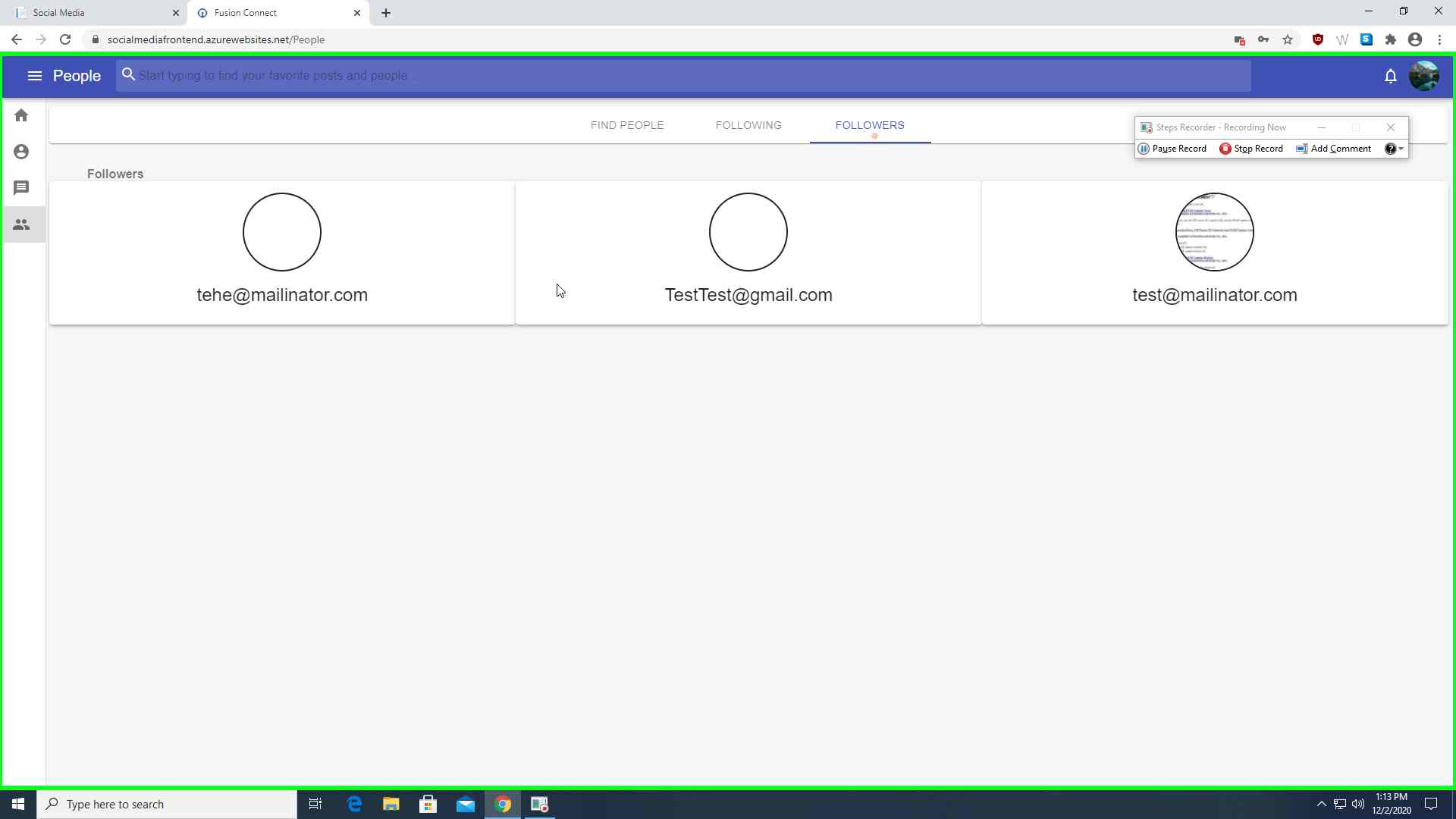
Task: Launch Microsoft Edge from the taskbar
Action: coord(354,804)
